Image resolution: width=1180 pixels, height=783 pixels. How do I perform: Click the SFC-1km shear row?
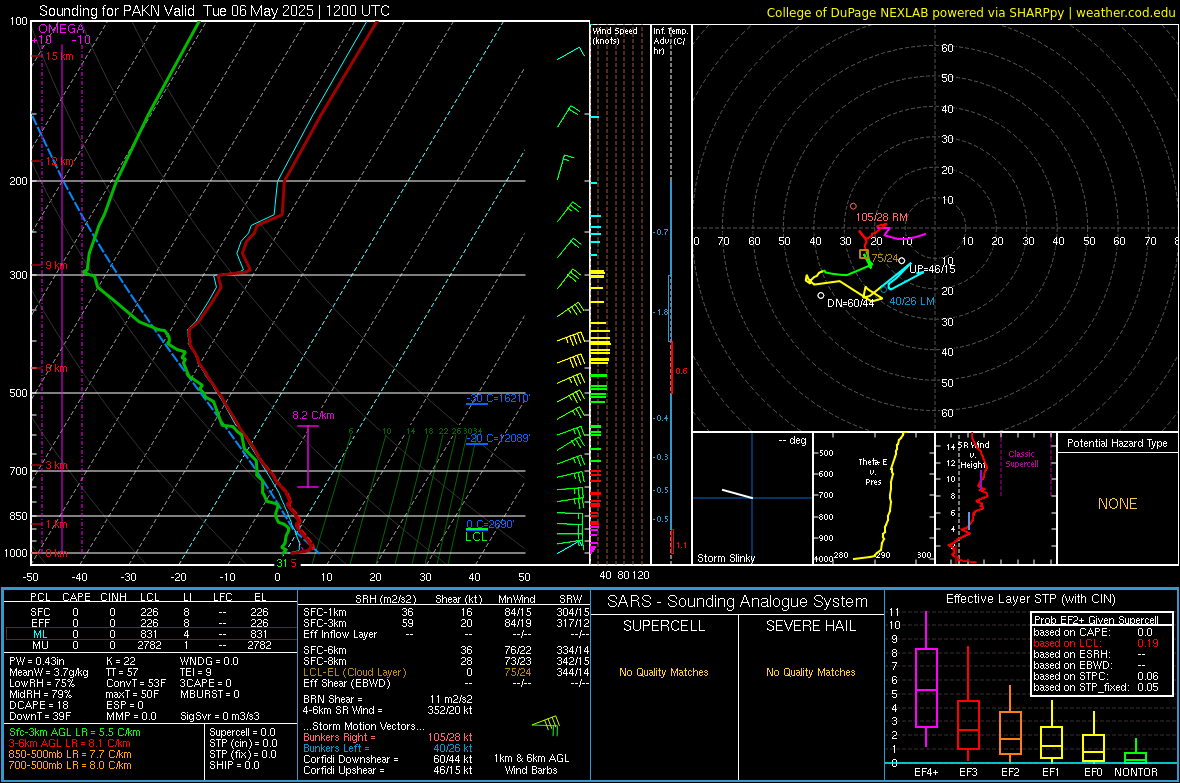[x=445, y=612]
